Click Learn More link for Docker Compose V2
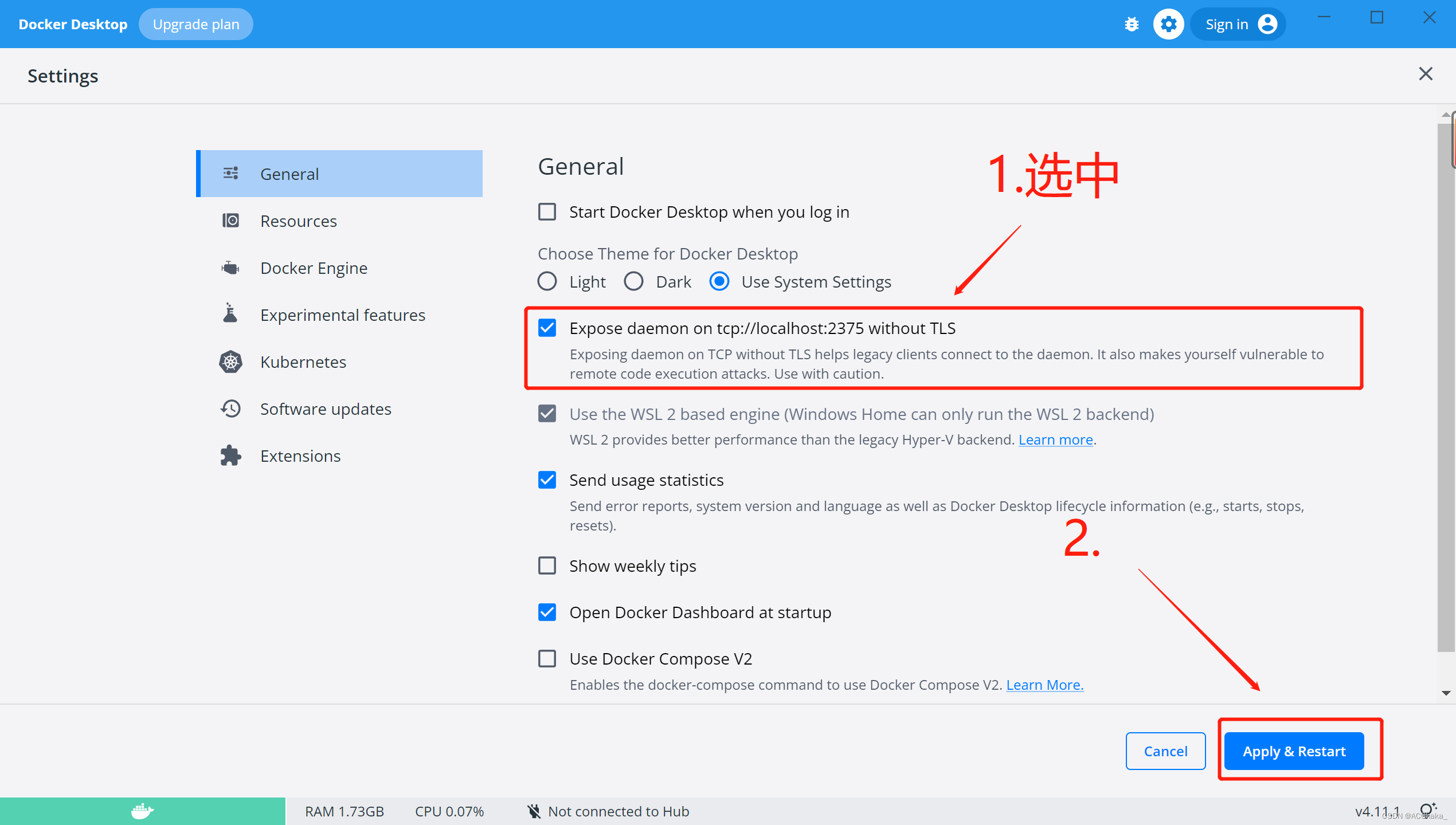This screenshot has width=1456, height=825. pos(1044,684)
